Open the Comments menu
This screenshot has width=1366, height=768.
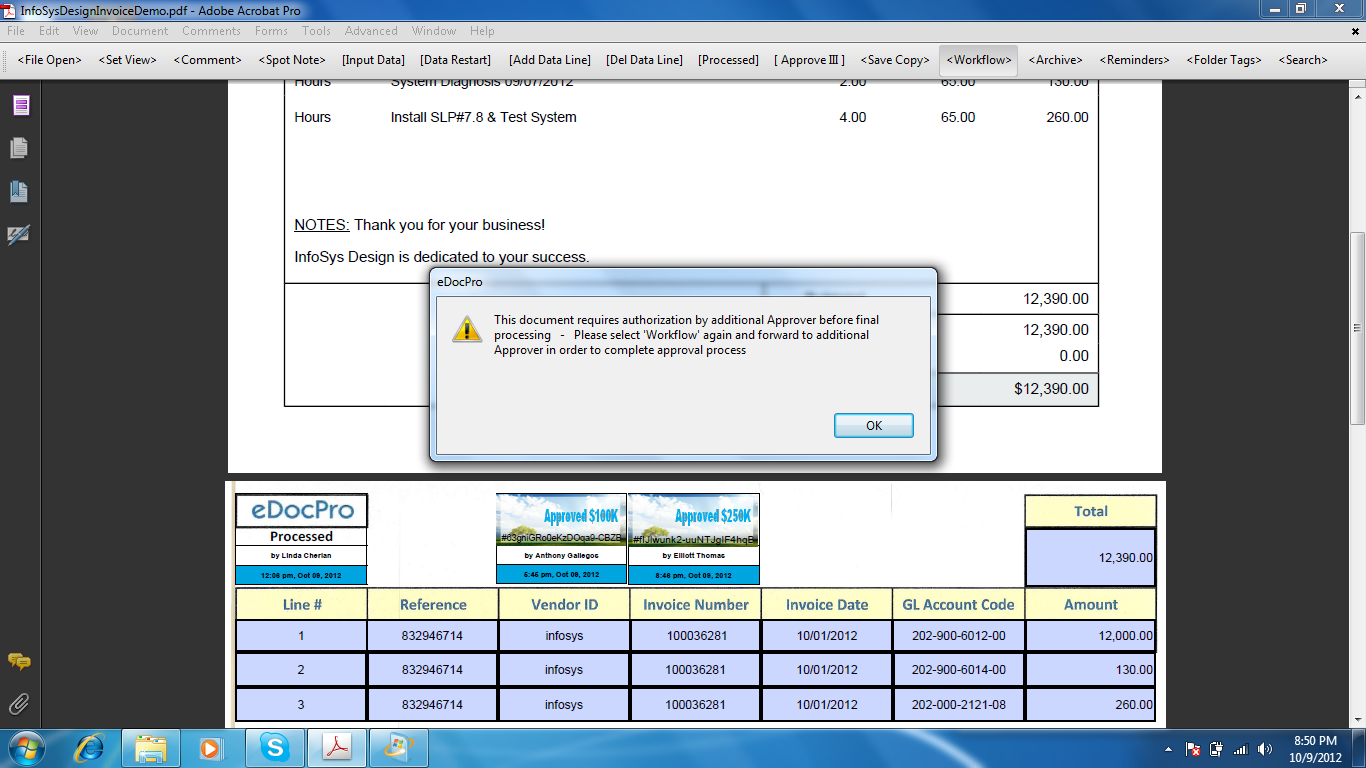[x=212, y=31]
